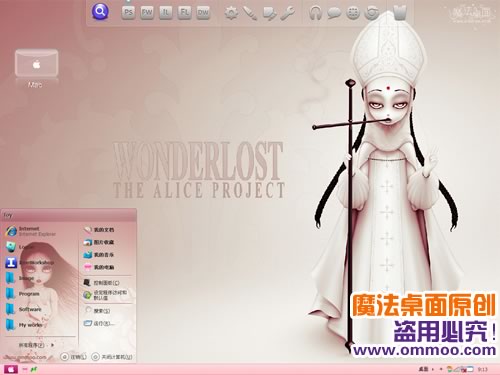Click the apple Start button on taskbar

[x=11, y=369]
